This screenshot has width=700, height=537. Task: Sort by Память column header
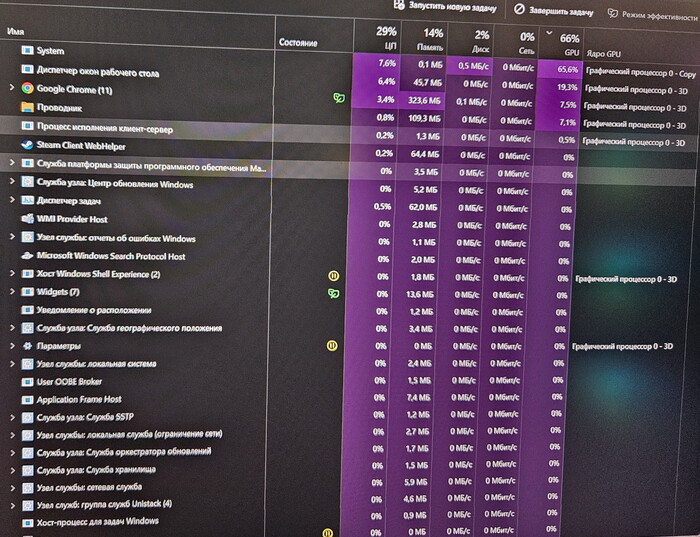point(425,39)
